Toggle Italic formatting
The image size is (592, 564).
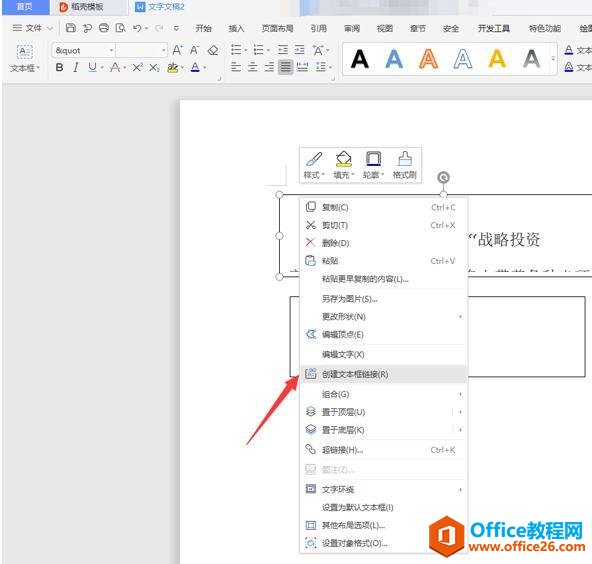coord(76,67)
